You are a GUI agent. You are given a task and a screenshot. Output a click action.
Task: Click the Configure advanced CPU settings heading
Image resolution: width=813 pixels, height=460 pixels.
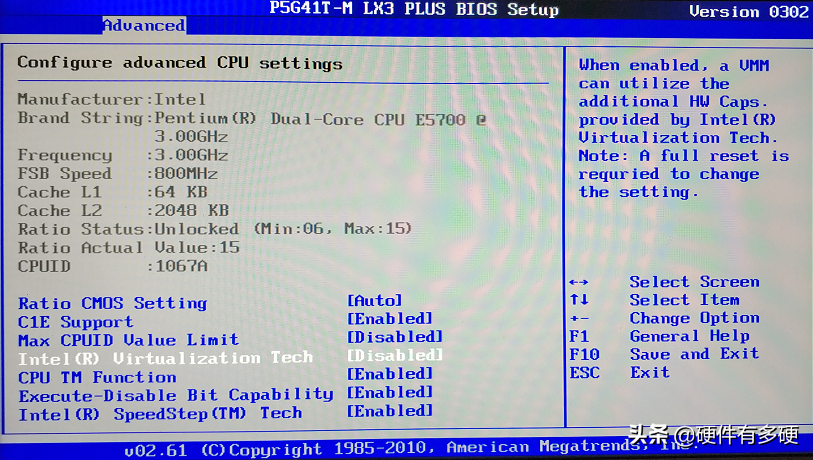click(180, 63)
